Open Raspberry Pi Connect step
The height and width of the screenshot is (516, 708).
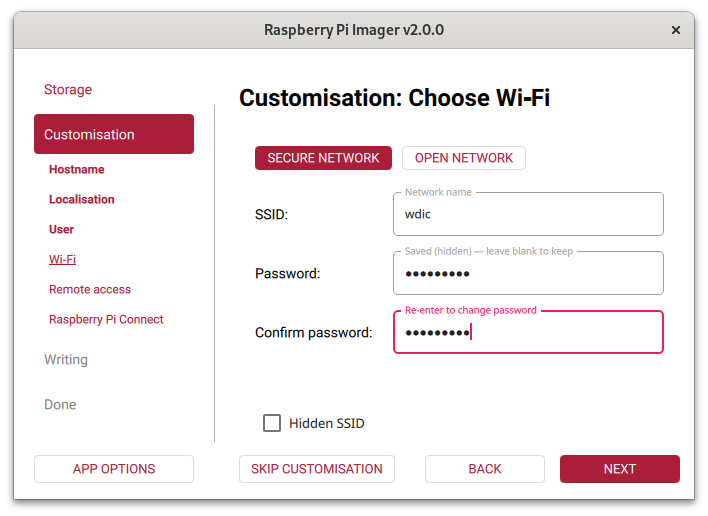(x=106, y=320)
